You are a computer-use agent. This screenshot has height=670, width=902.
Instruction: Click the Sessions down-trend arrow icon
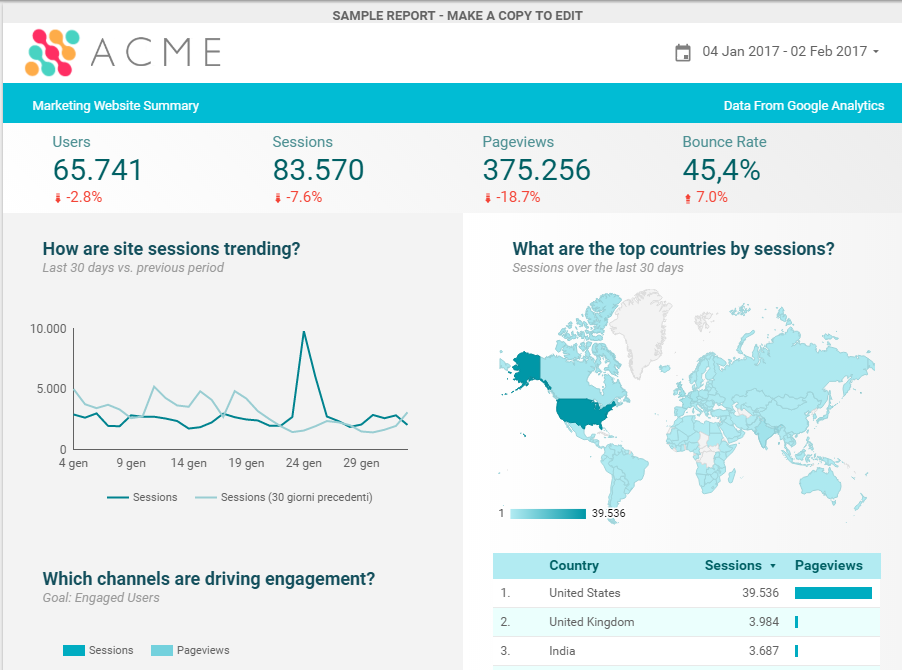coord(278,198)
